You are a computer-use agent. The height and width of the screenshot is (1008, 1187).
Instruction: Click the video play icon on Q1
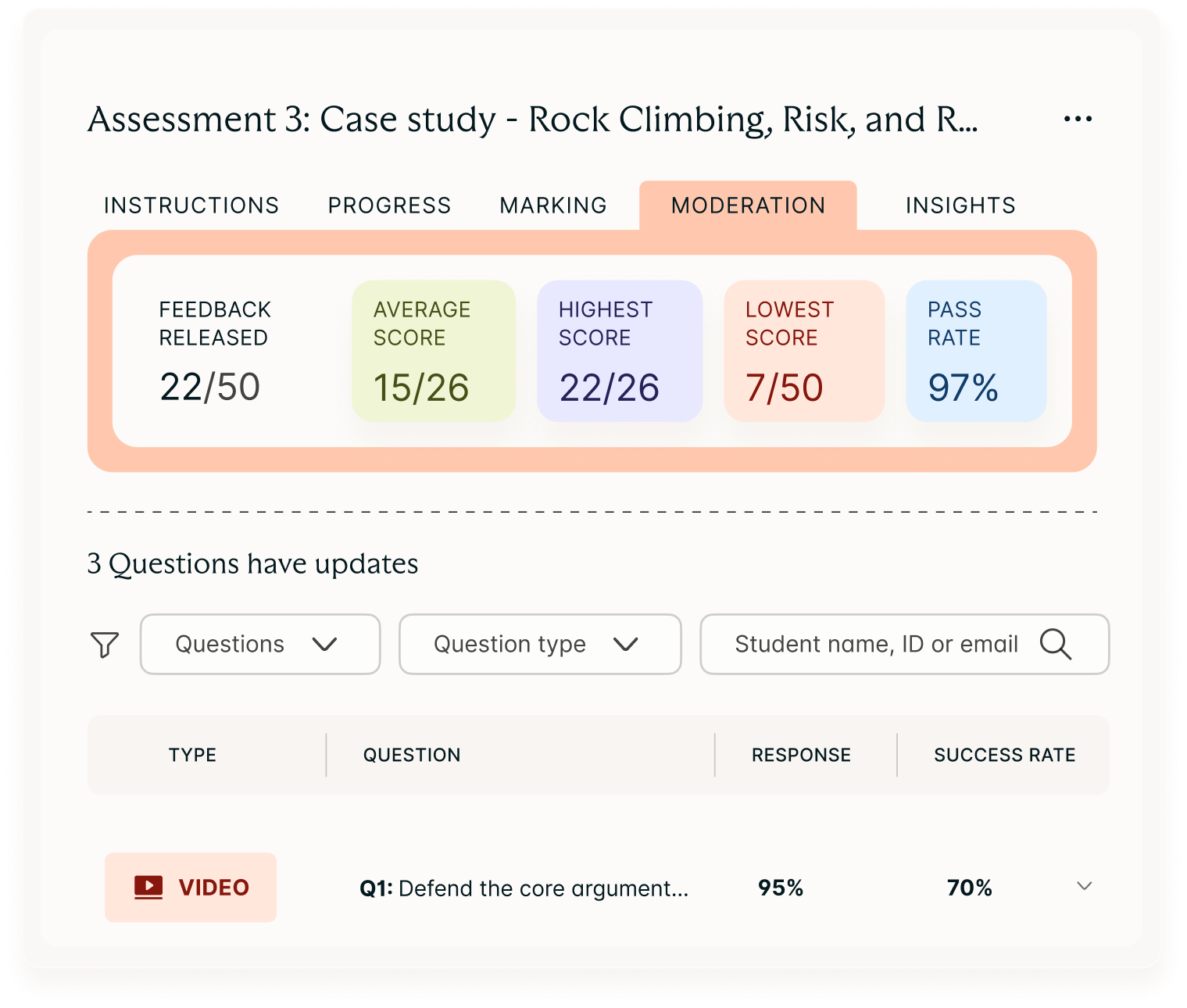(x=148, y=887)
